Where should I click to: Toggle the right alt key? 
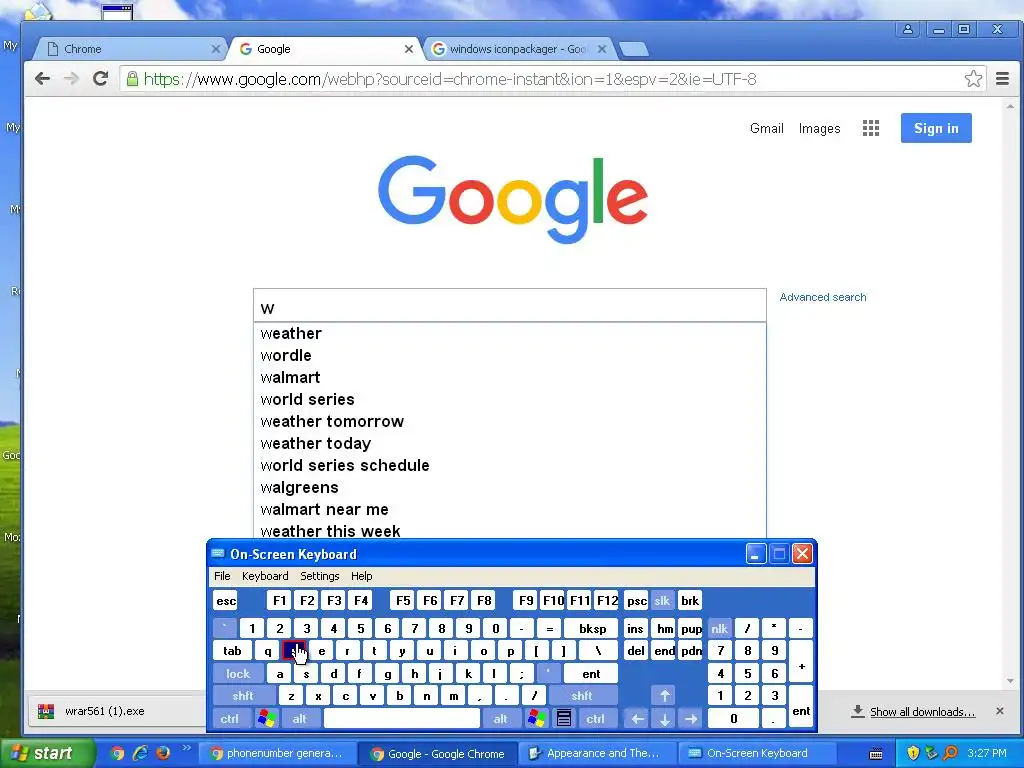[500, 718]
